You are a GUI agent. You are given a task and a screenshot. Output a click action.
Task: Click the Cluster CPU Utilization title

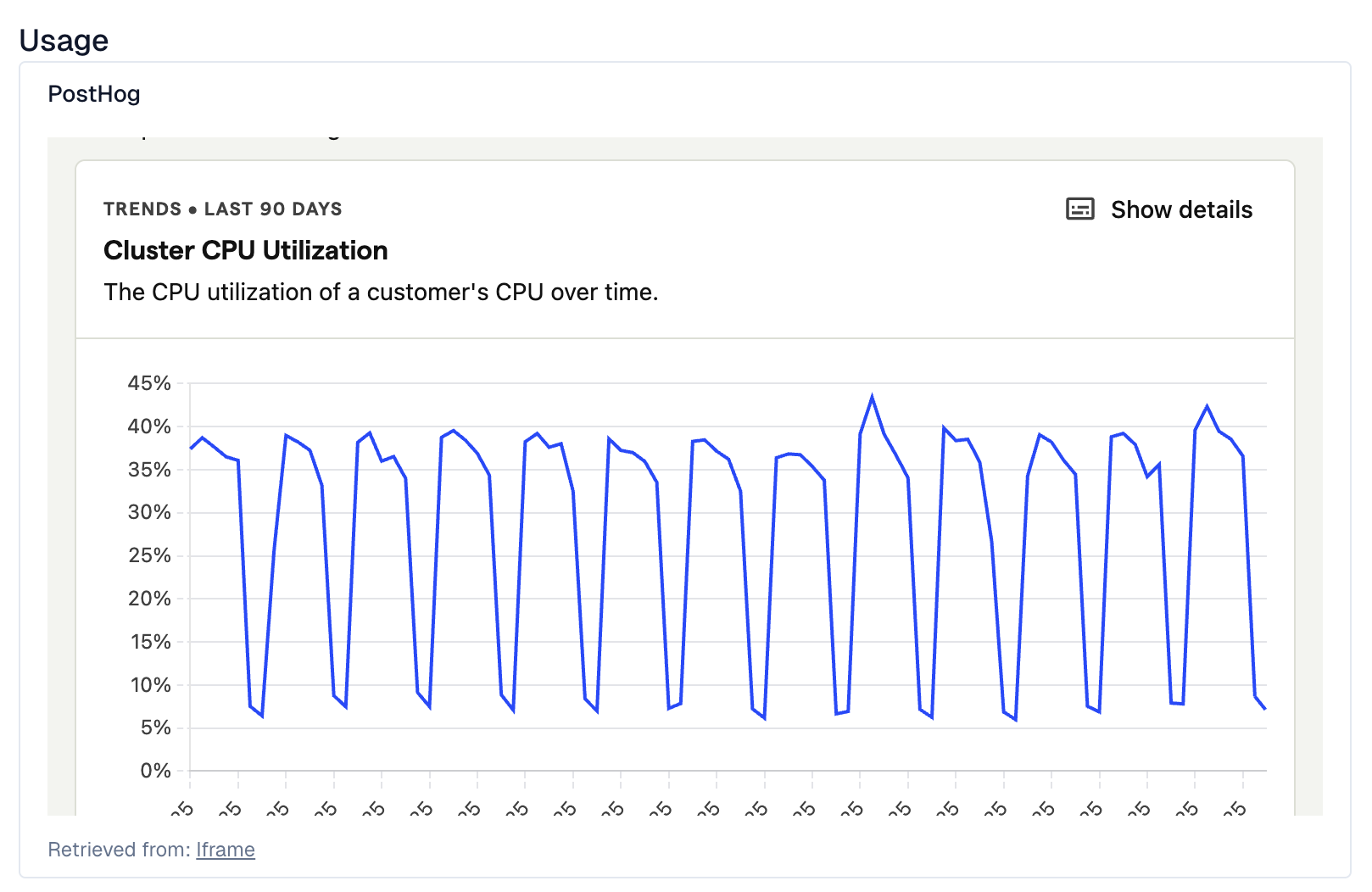[x=246, y=251]
